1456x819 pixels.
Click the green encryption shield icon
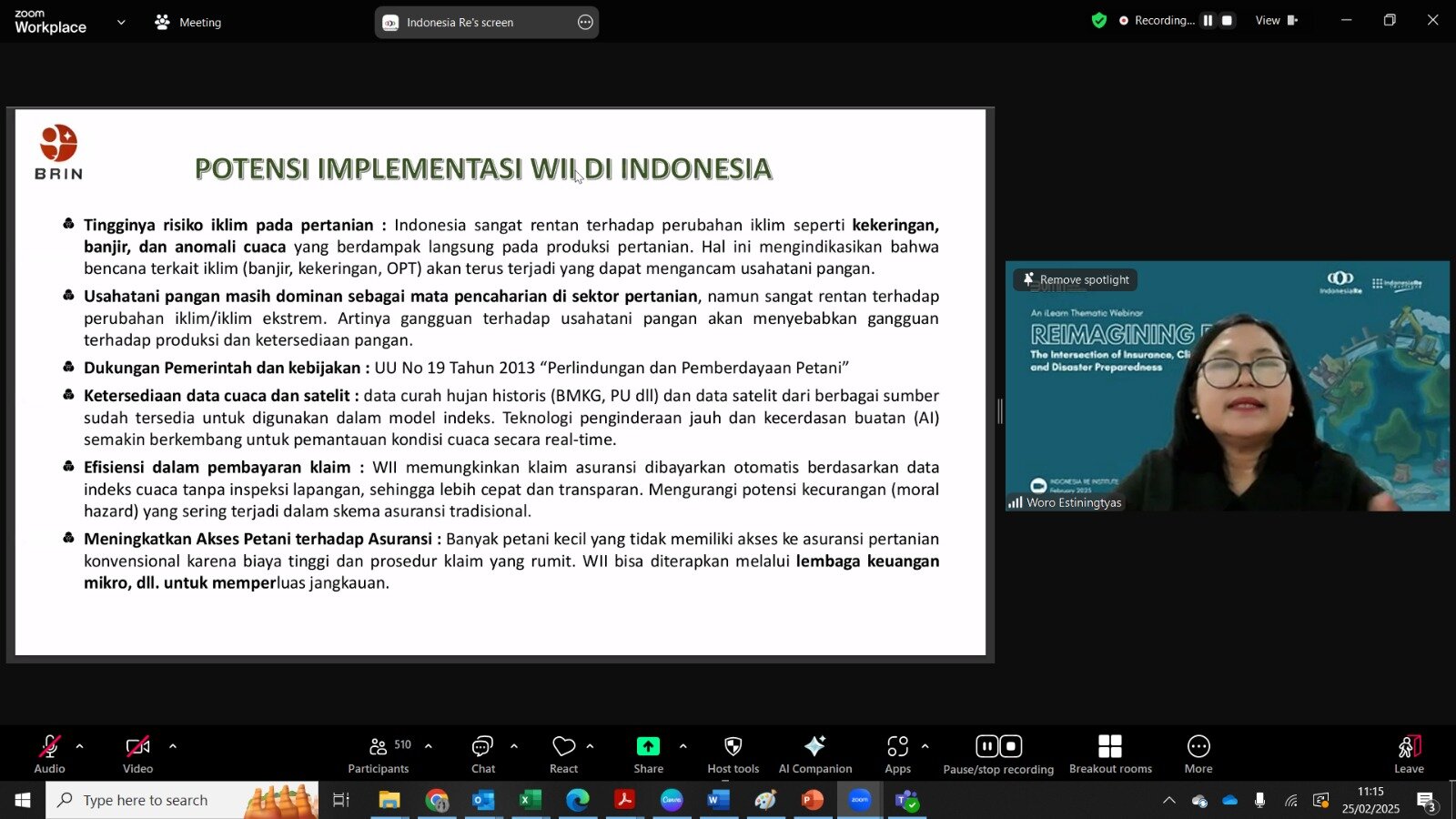coord(1099,20)
